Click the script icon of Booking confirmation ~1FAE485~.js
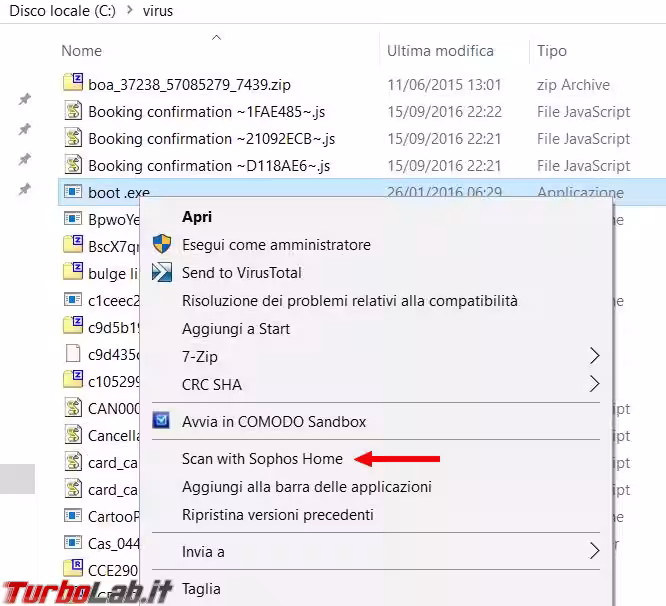Image resolution: width=666 pixels, height=606 pixels. (72, 111)
